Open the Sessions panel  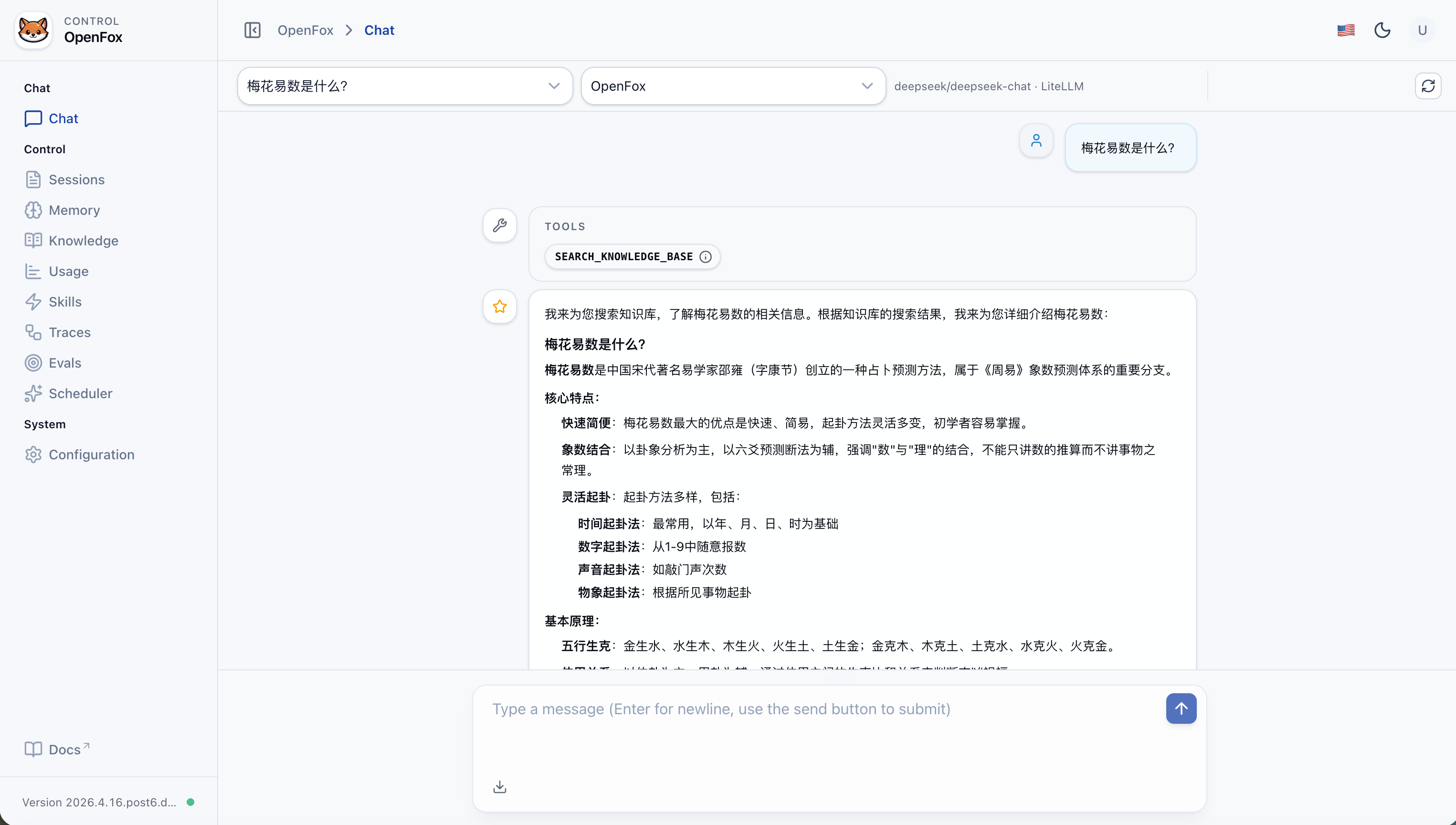(x=76, y=180)
